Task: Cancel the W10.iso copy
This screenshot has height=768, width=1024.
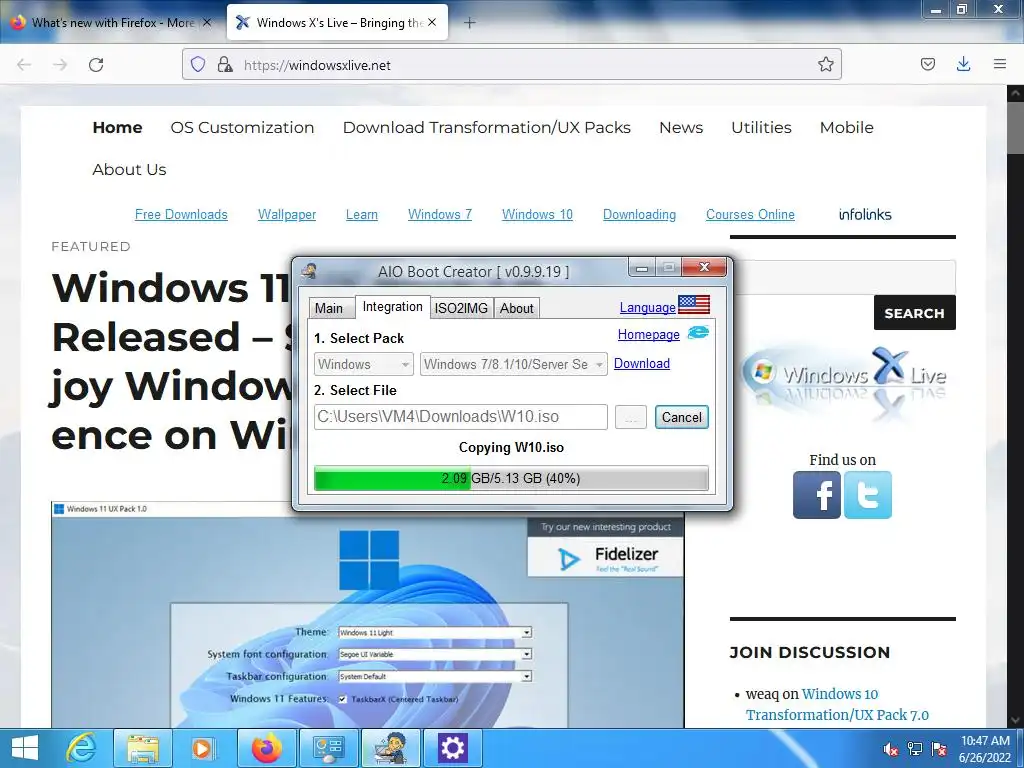Action: pos(682,417)
